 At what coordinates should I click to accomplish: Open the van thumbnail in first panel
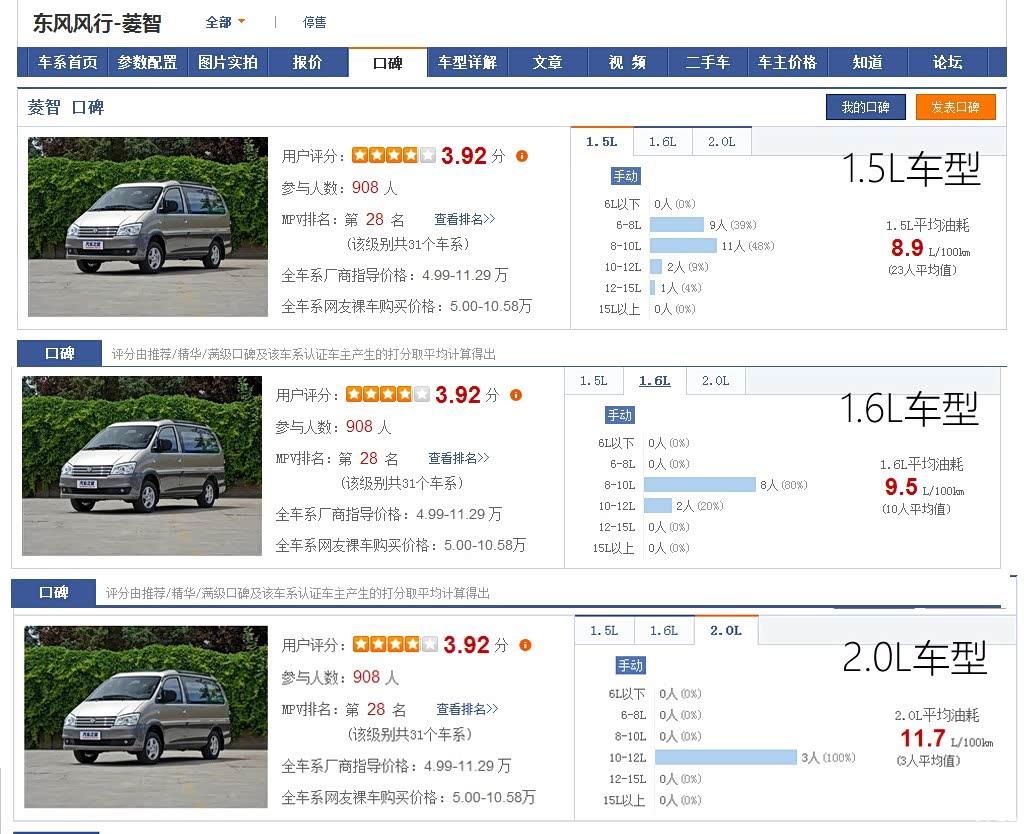[148, 227]
